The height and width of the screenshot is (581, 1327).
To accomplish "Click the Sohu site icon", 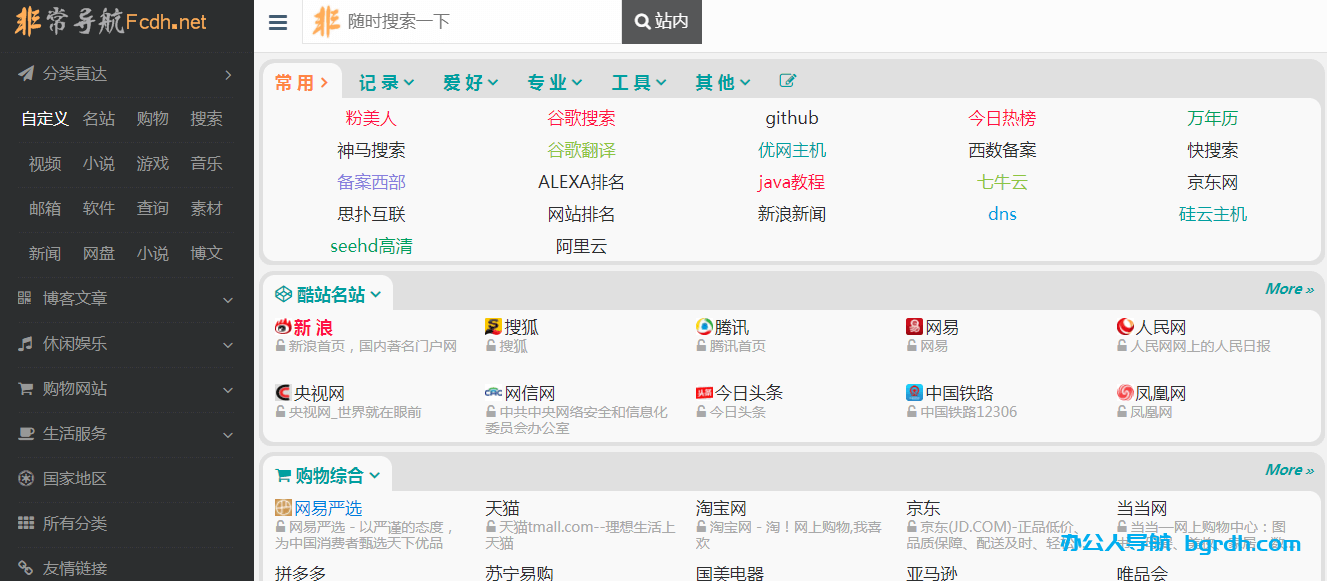I will (493, 327).
